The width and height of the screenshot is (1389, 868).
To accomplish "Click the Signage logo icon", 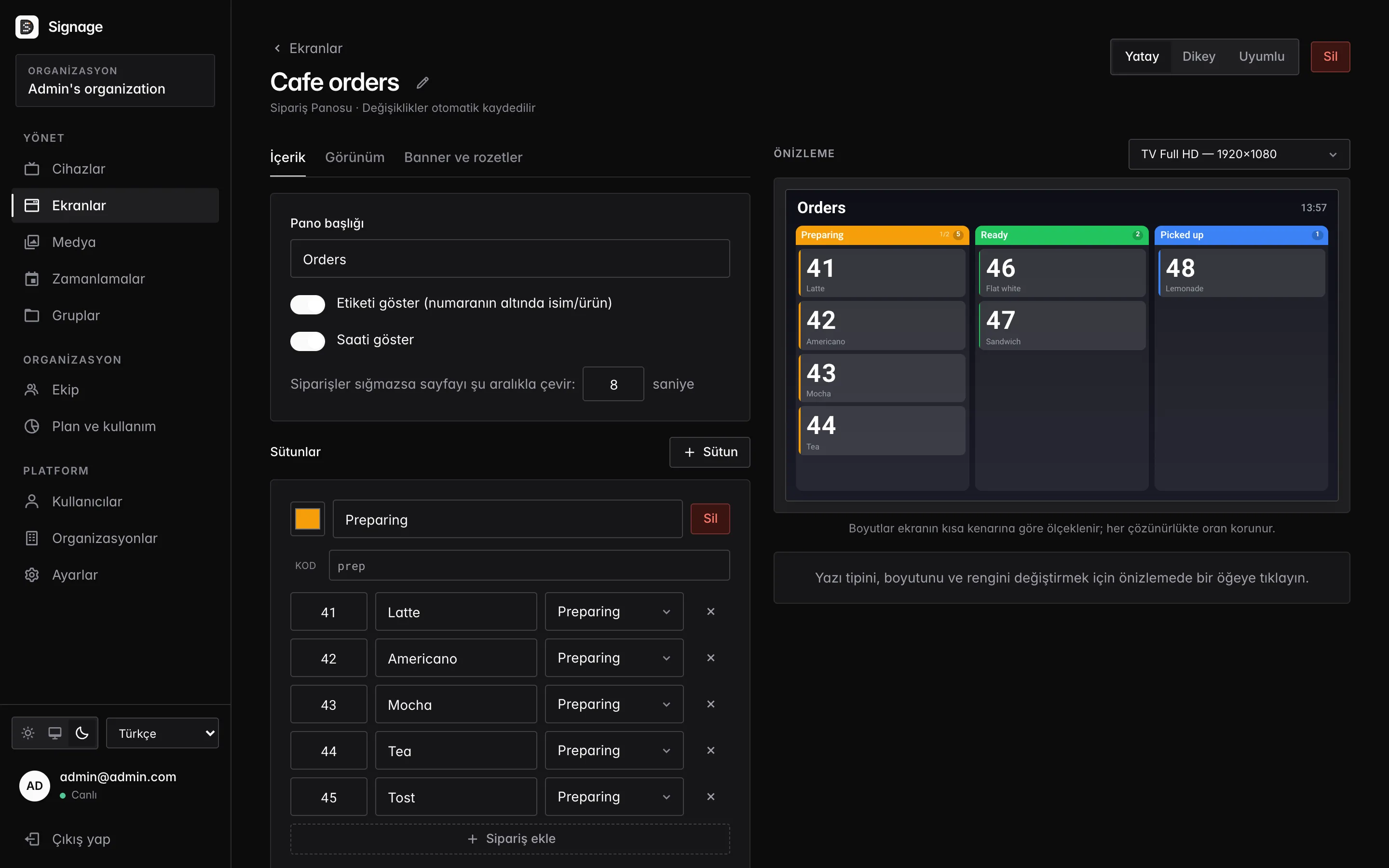I will 27,27.
